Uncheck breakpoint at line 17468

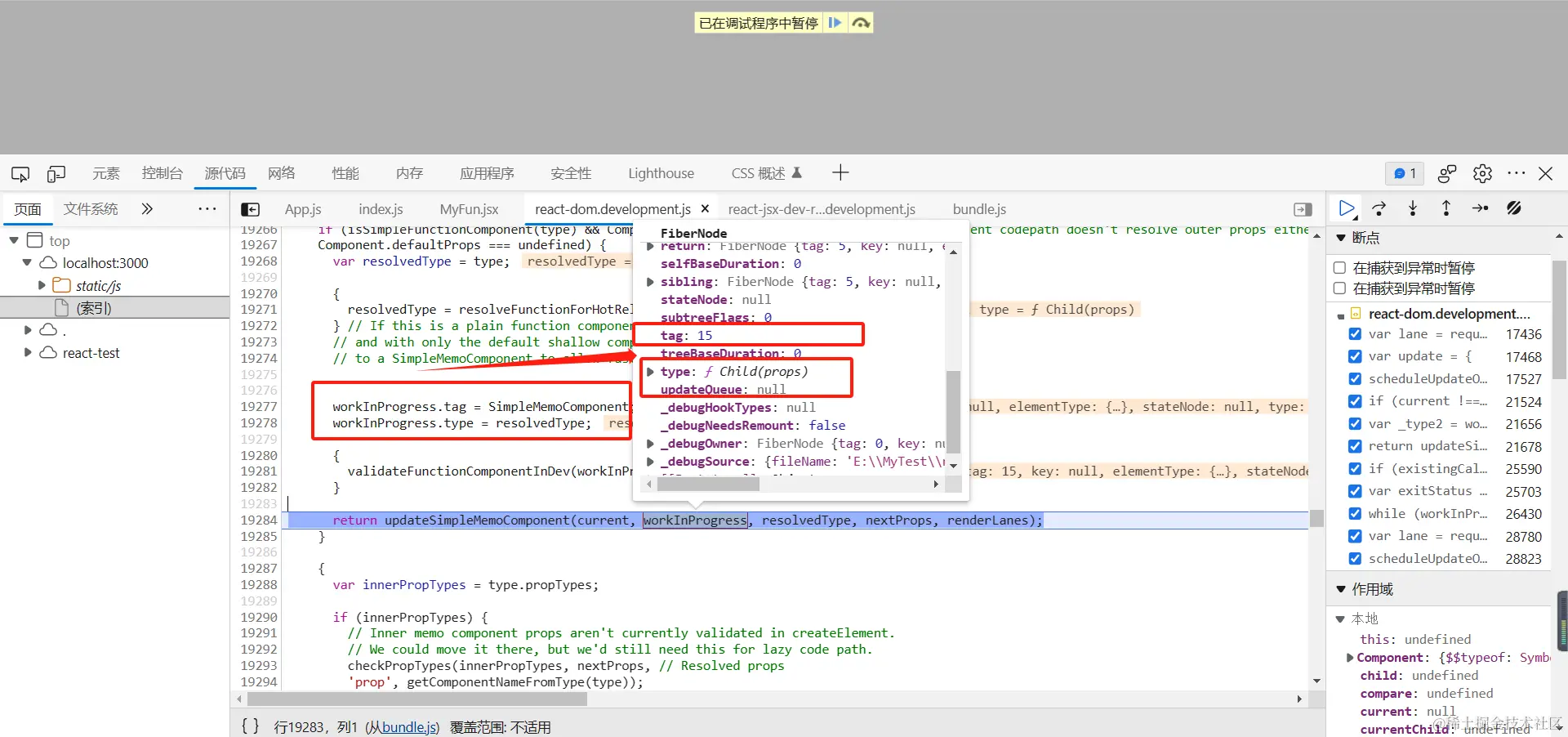[1355, 356]
